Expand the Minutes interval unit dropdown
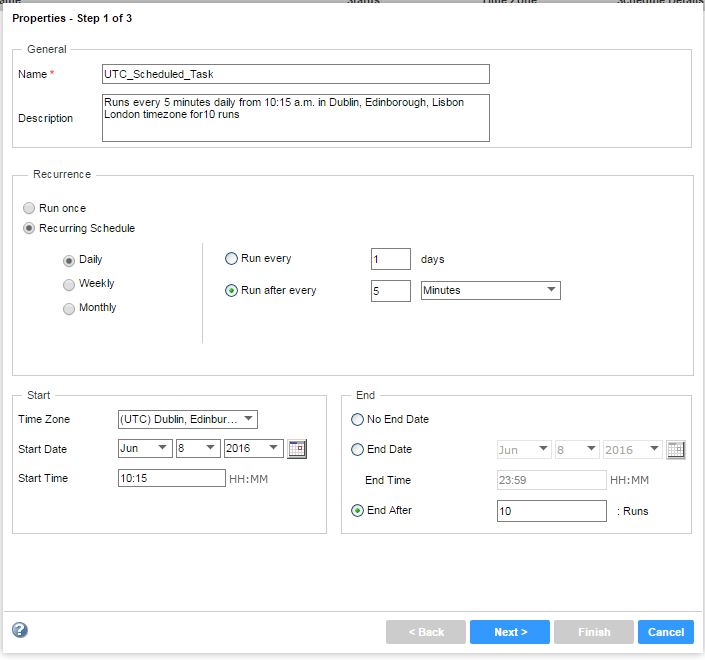 (490, 291)
